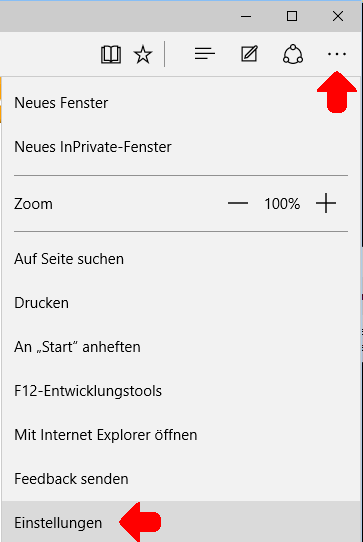Image resolution: width=363 pixels, height=542 pixels.
Task: Increase zoom with the plus button
Action: point(326,203)
